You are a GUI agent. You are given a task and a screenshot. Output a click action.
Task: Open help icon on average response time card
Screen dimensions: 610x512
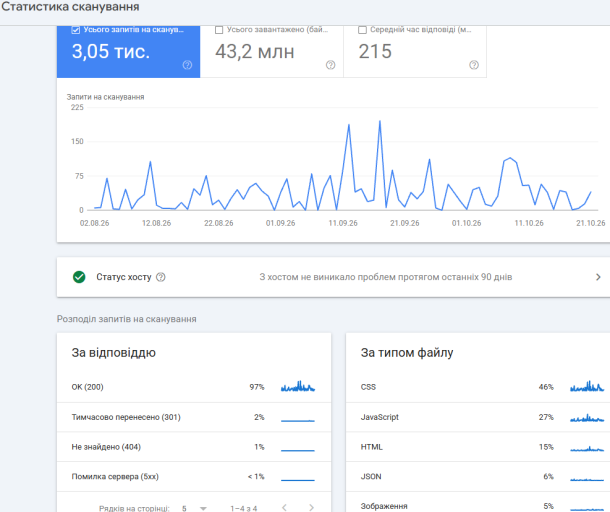tap(473, 65)
